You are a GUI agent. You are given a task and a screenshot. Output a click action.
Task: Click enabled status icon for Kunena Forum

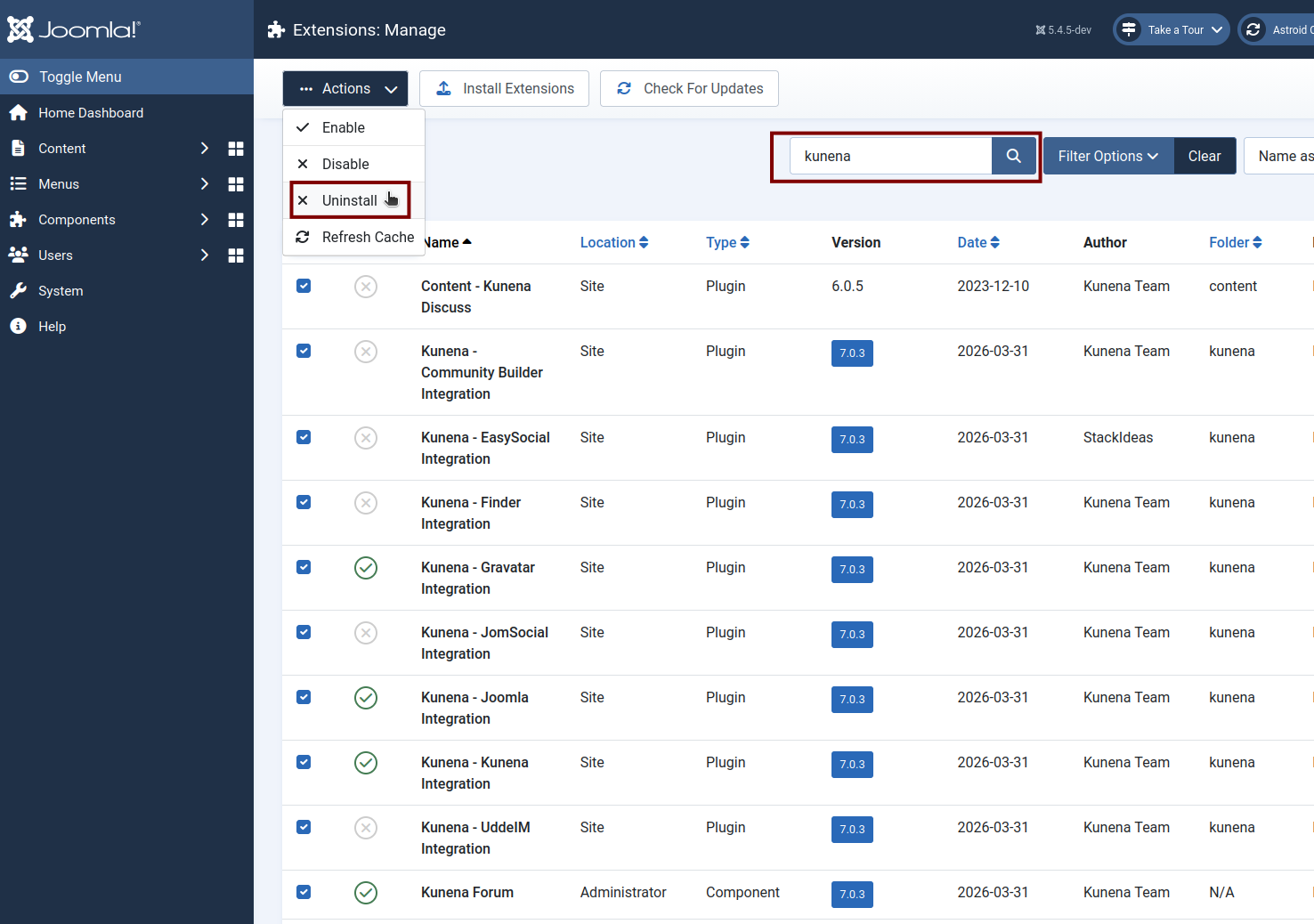tap(366, 893)
